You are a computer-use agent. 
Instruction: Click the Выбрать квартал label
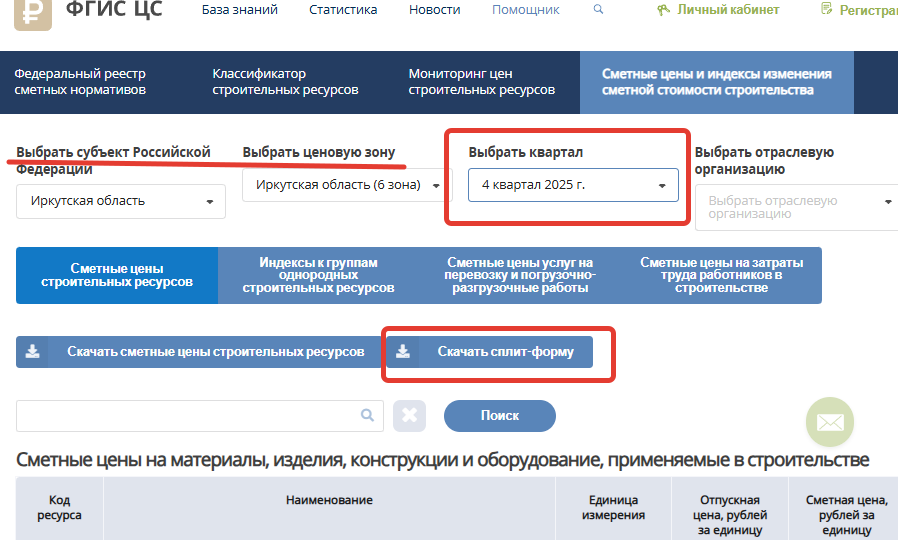point(525,152)
